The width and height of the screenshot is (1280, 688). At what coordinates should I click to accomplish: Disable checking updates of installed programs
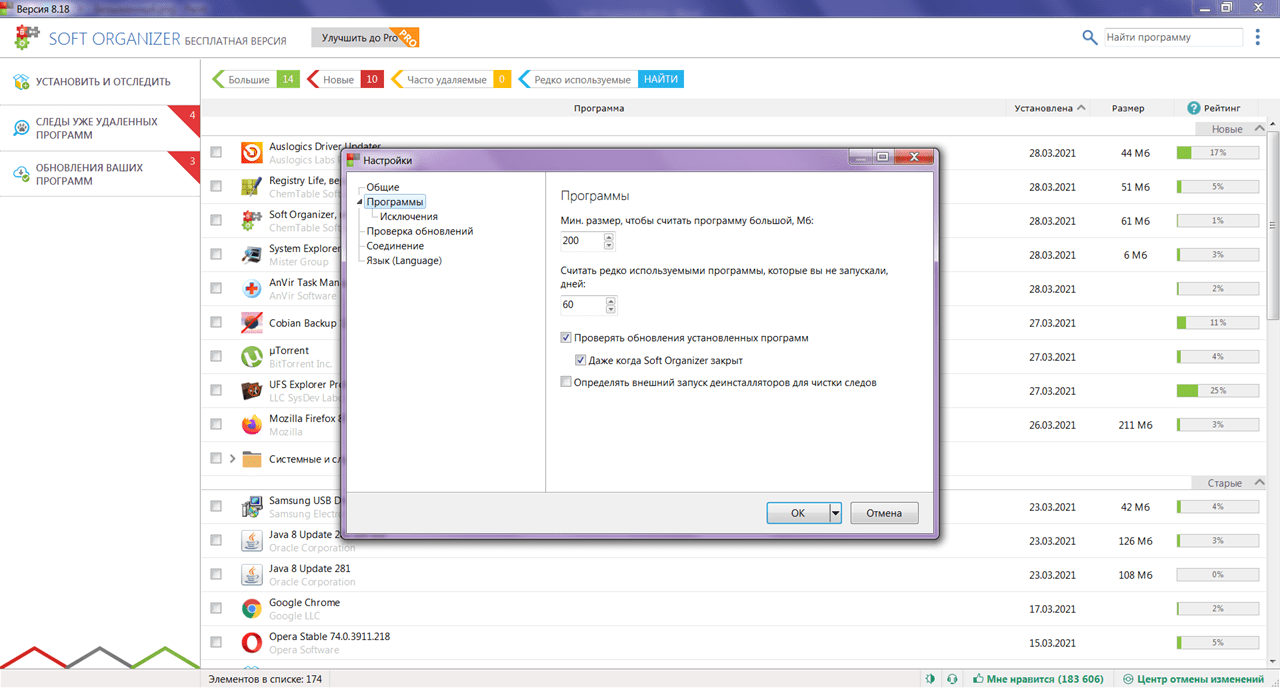567,338
